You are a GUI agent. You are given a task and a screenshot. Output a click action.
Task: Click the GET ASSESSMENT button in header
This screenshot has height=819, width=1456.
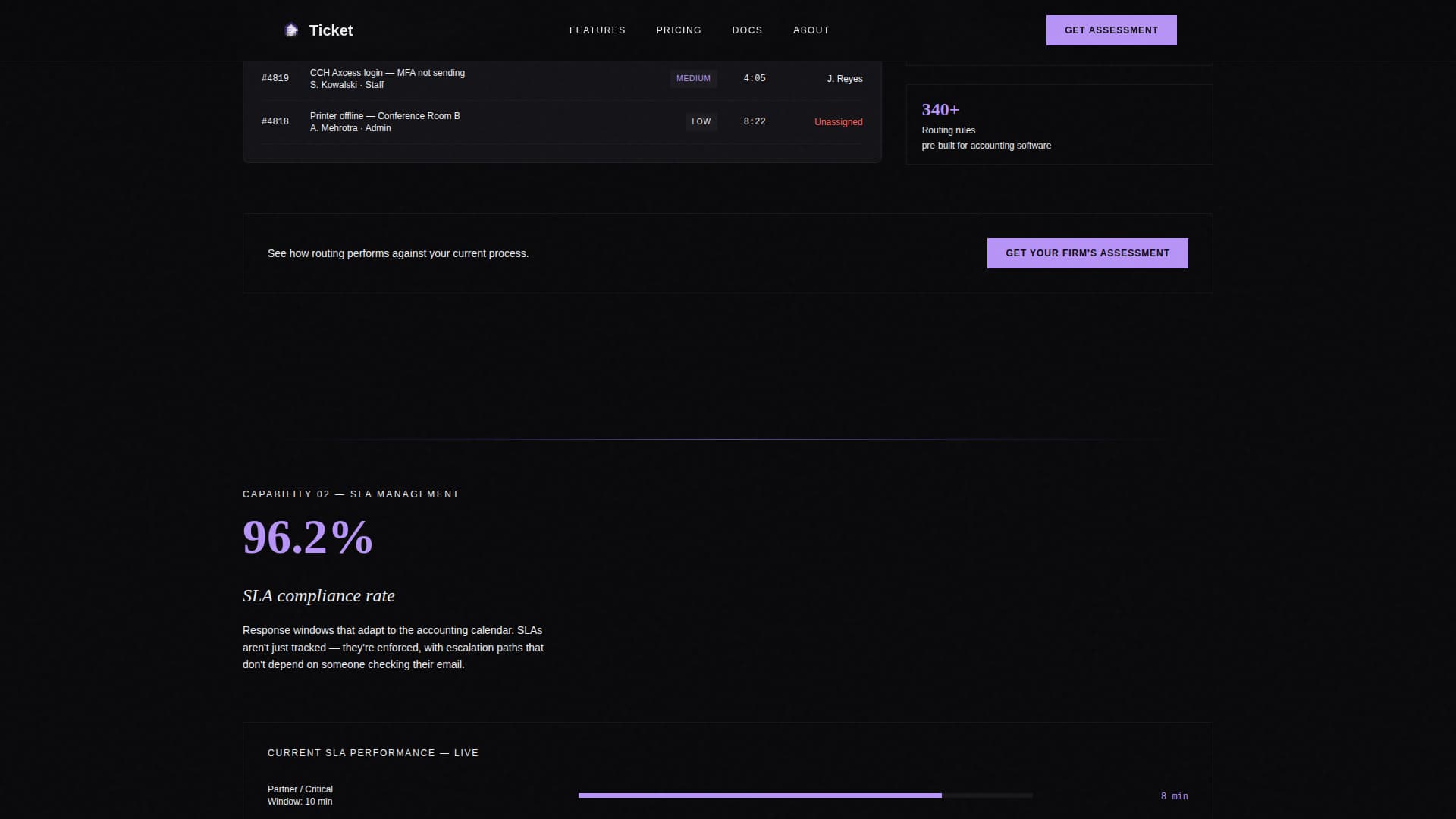click(1111, 30)
